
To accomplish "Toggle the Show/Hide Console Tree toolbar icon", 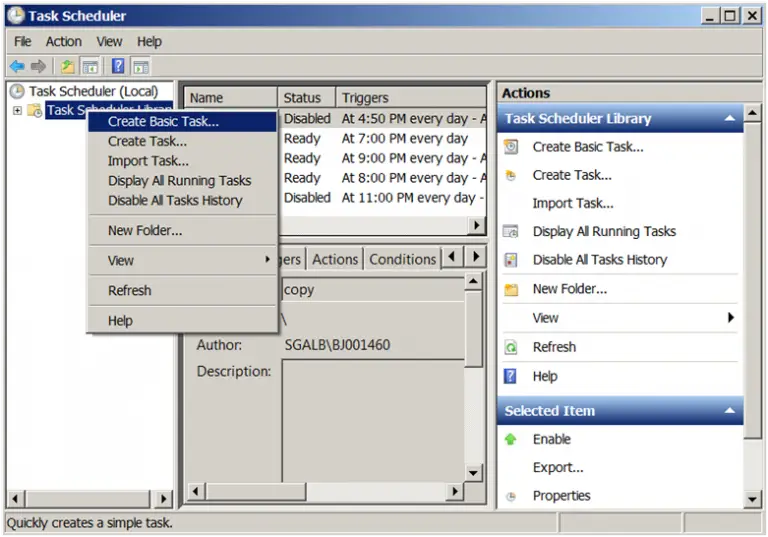I will click(91, 66).
